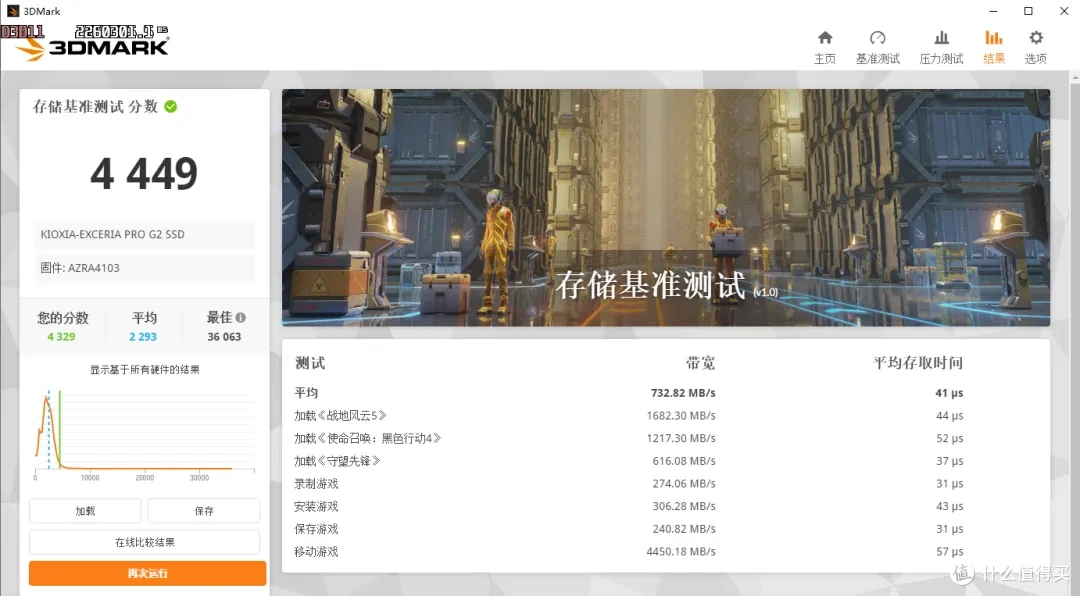Image resolution: width=1080 pixels, height=596 pixels.
Task: Select device name KIOXIA-EXCERIA PRO G2 SSD
Action: 112,234
